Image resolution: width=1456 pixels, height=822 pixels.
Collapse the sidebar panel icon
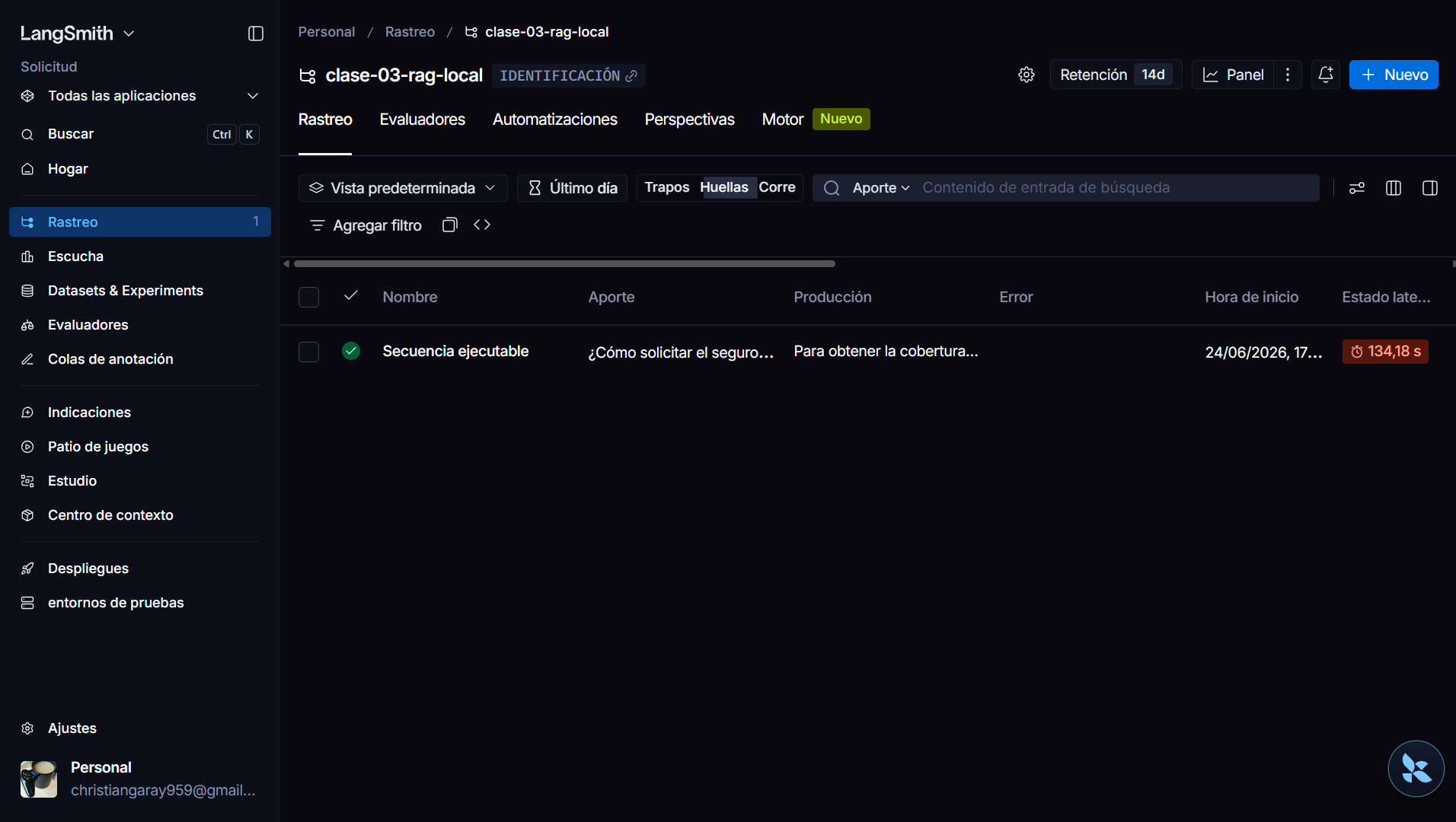pos(256,33)
